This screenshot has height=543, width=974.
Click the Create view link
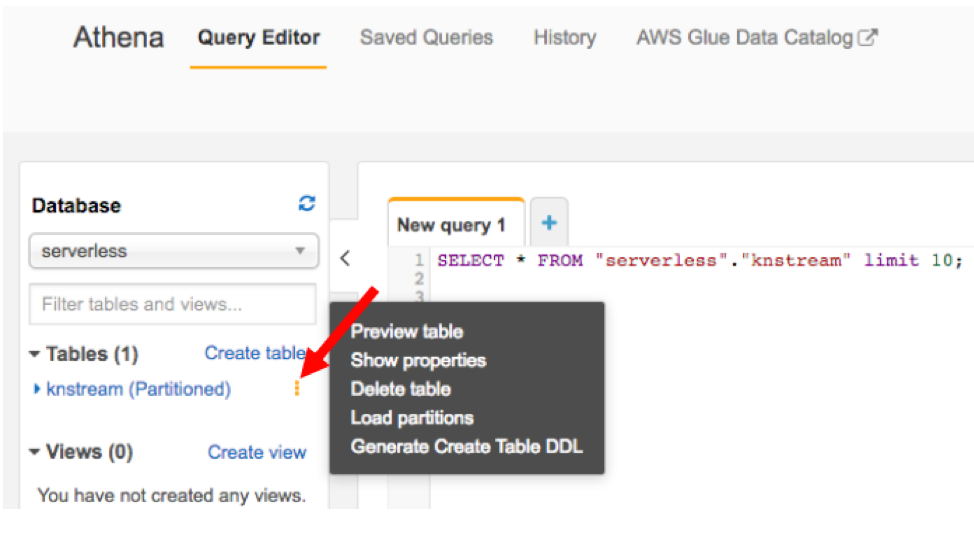[257, 452]
